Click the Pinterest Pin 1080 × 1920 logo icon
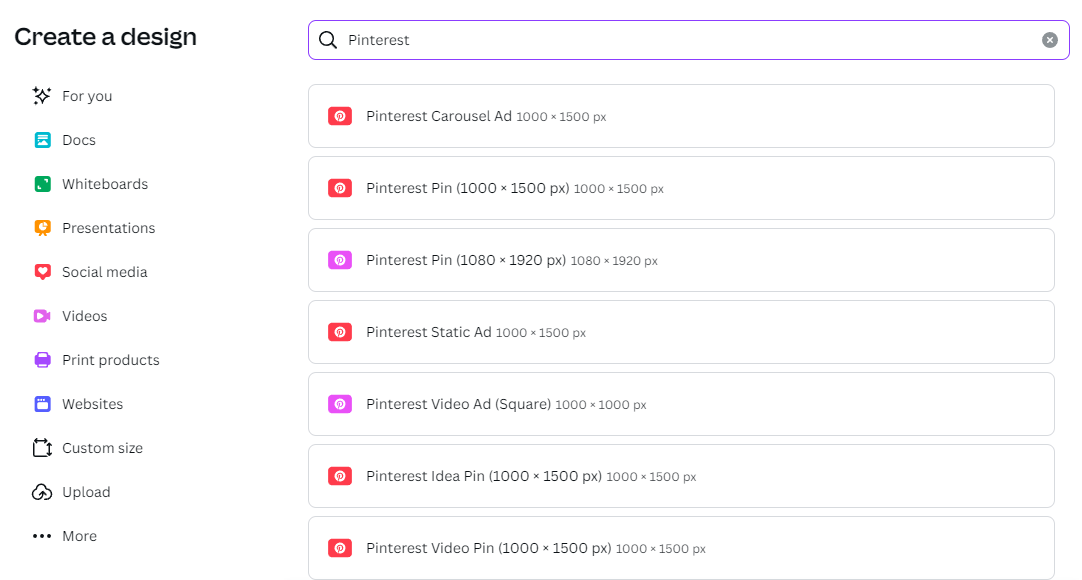 pos(340,260)
